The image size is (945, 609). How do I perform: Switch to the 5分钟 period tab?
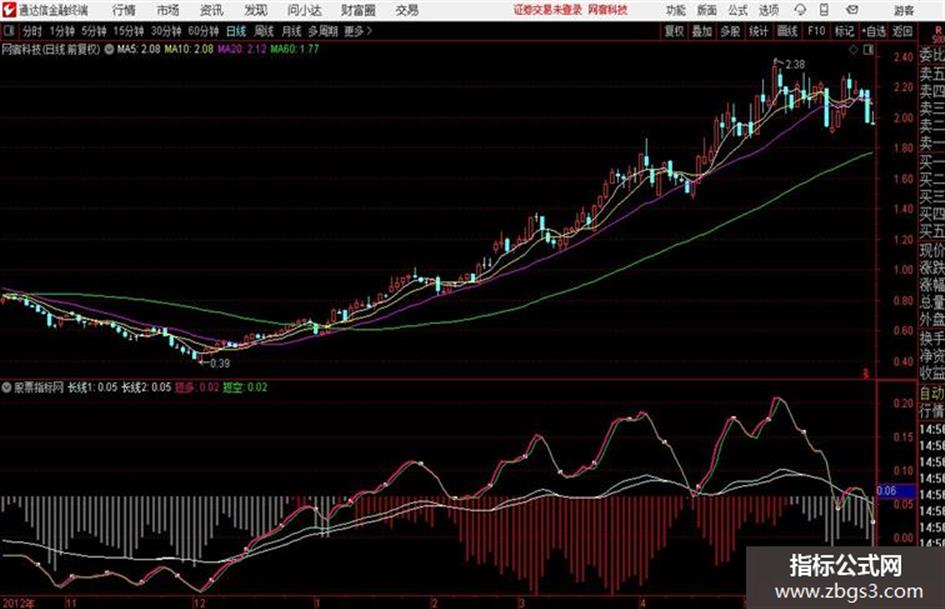click(x=94, y=31)
